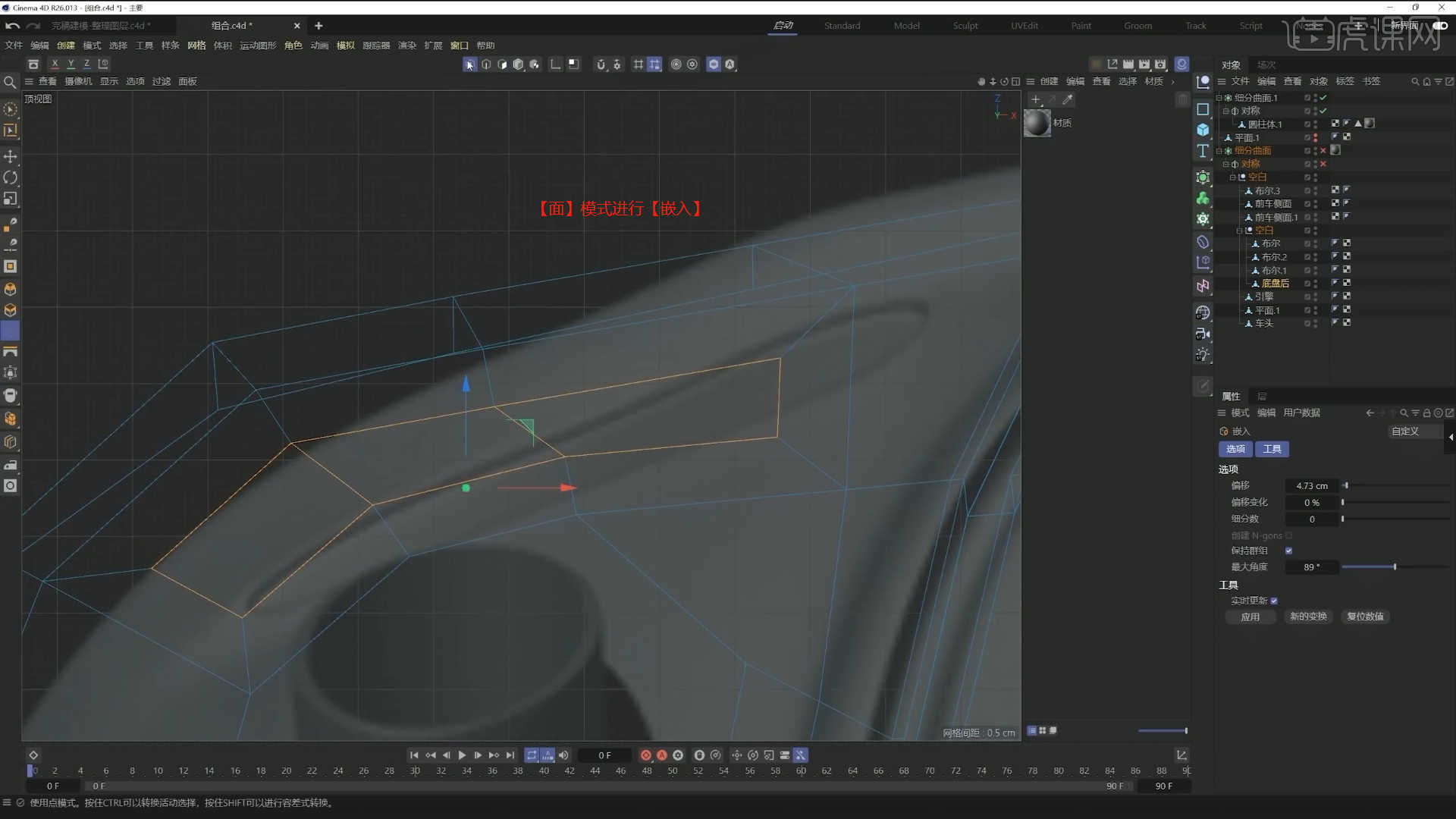Open viewport search magnifier icon
This screenshot has height=819, width=1456.
coord(10,82)
